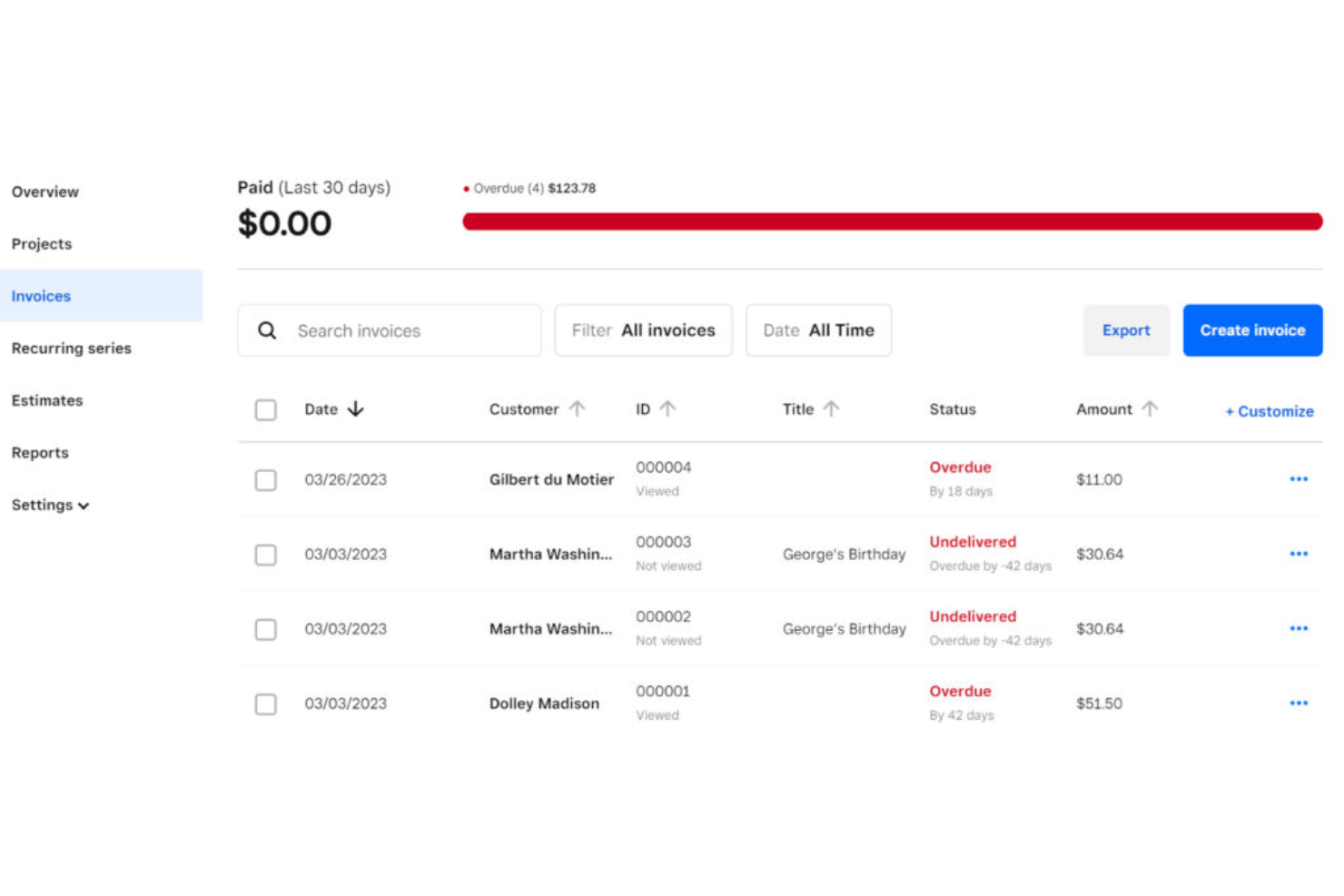The height and width of the screenshot is (896, 1344).
Task: Click the Amount column sort arrow
Action: (1148, 409)
